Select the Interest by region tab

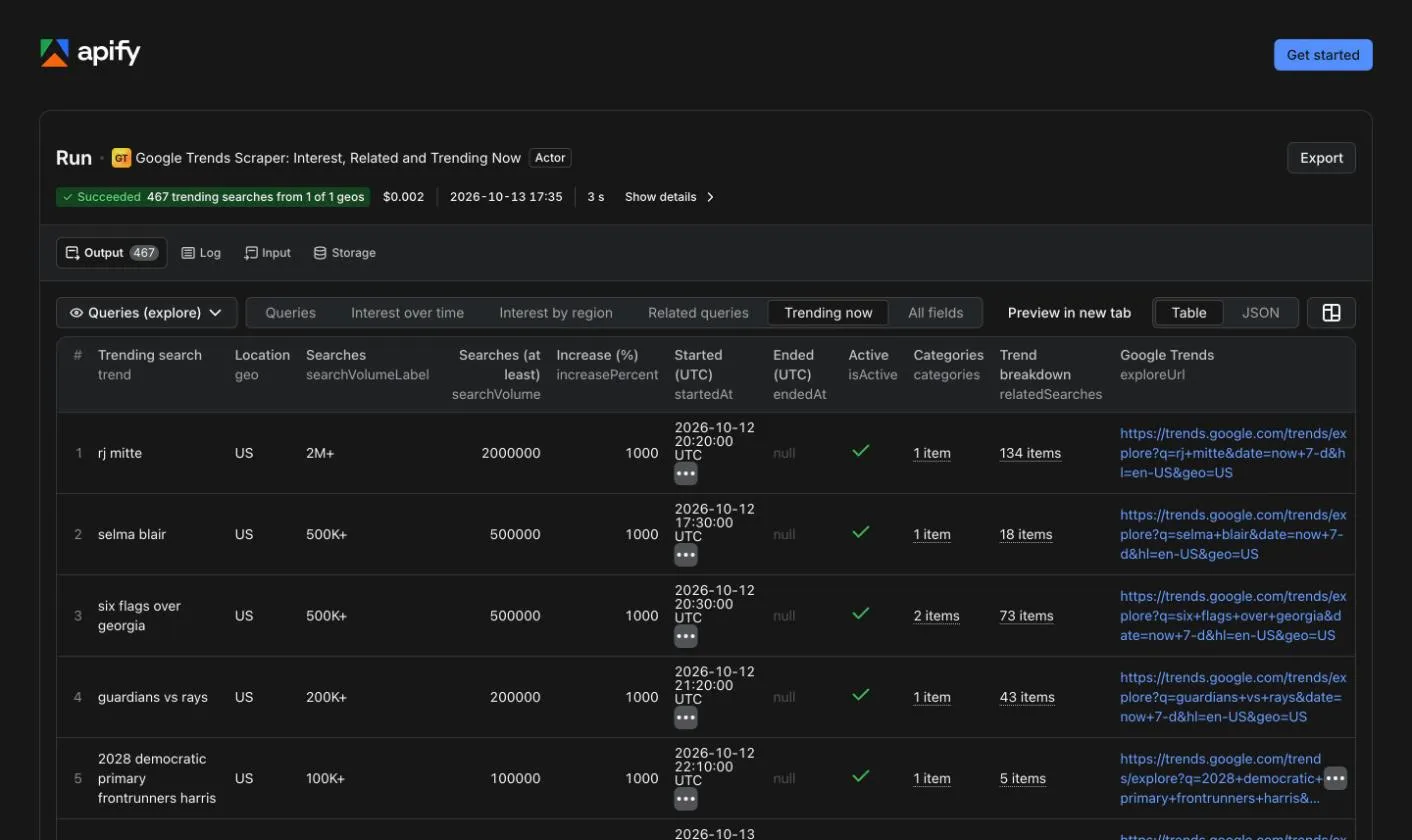(556, 313)
